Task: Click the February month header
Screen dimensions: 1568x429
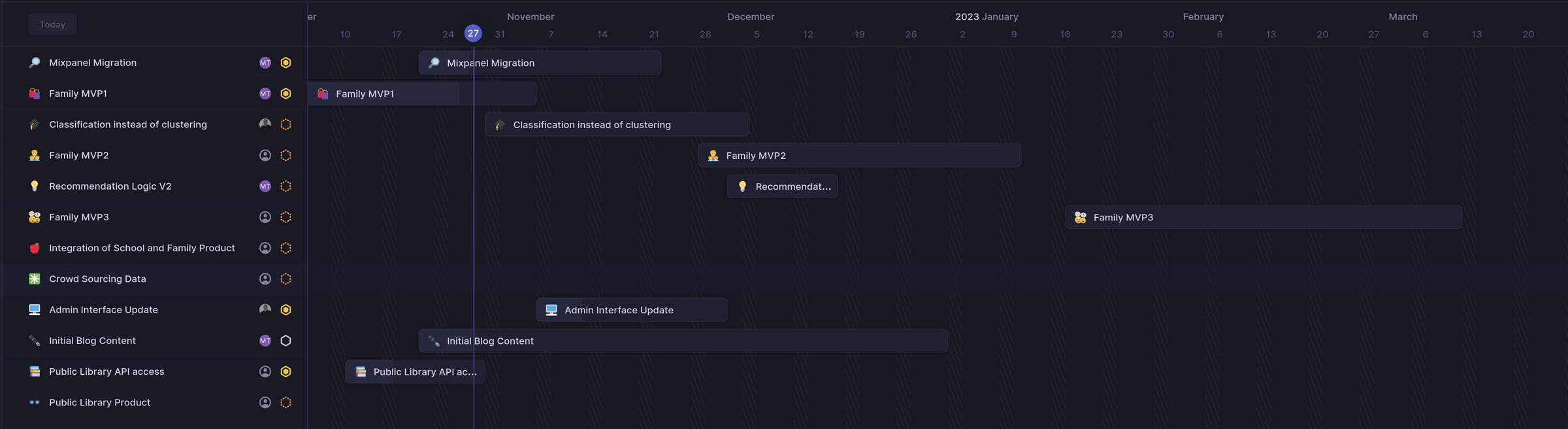Action: point(1203,16)
